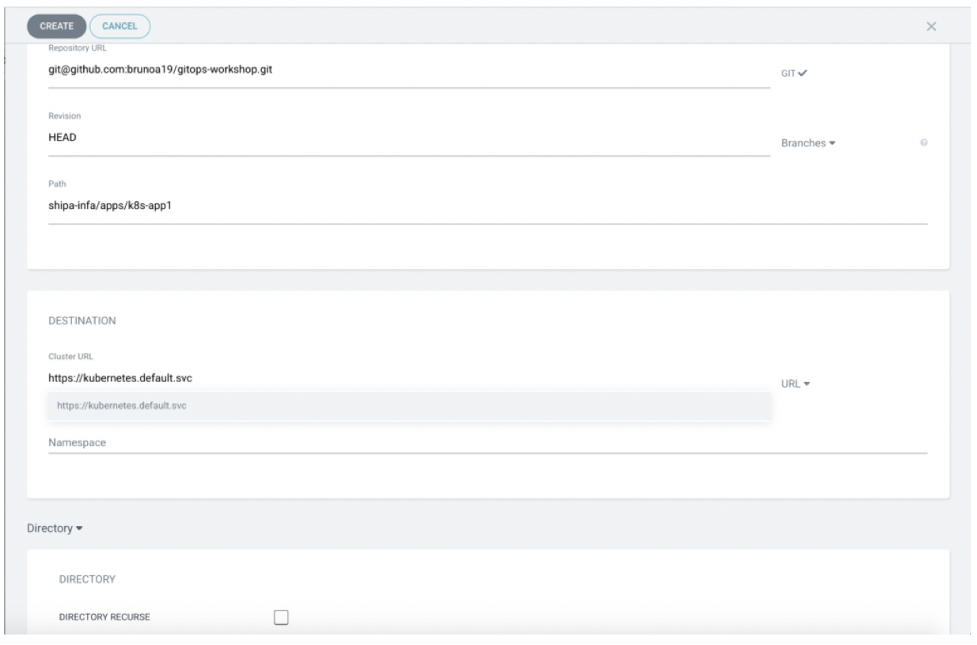
Task: Click the caret arrow next to Branches
Action: 832,143
